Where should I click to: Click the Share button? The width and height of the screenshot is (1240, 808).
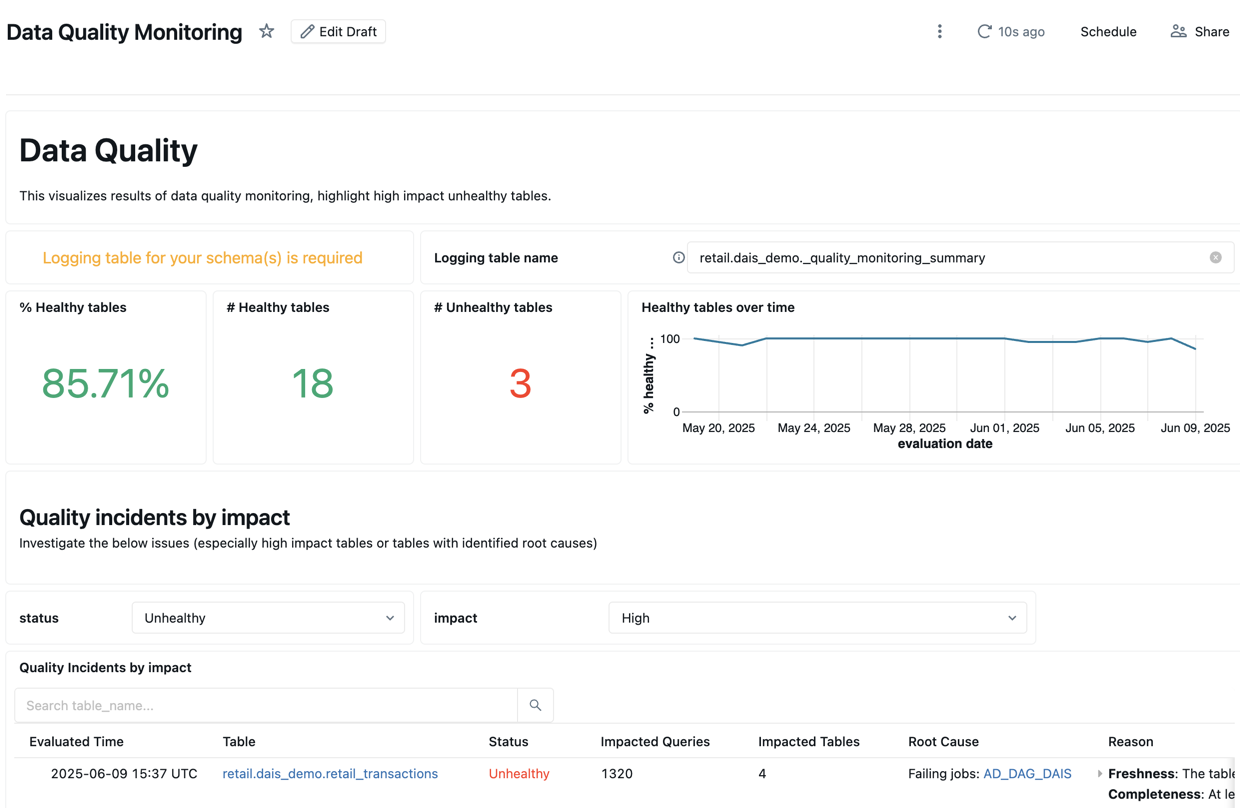1200,31
